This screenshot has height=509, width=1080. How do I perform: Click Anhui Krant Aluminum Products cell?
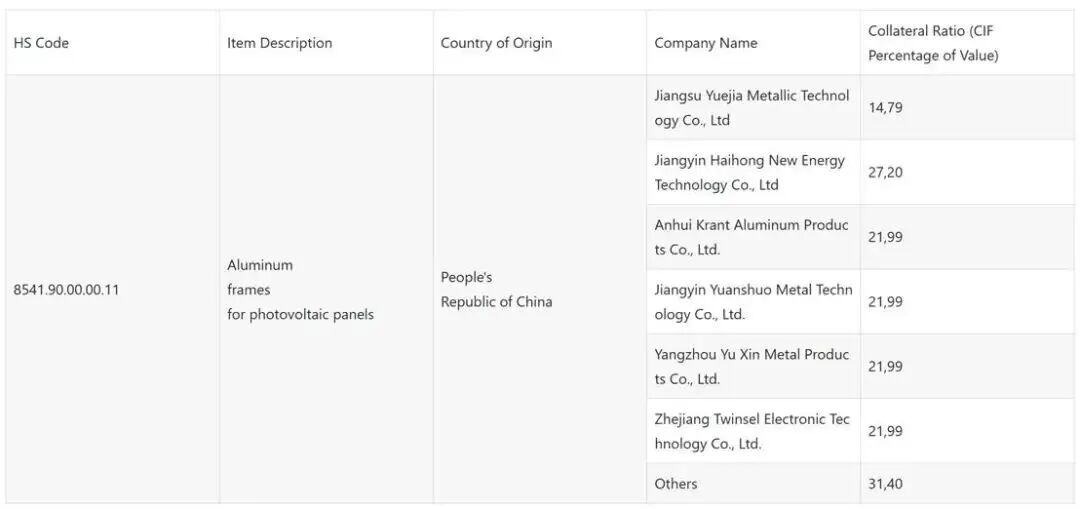pos(751,237)
